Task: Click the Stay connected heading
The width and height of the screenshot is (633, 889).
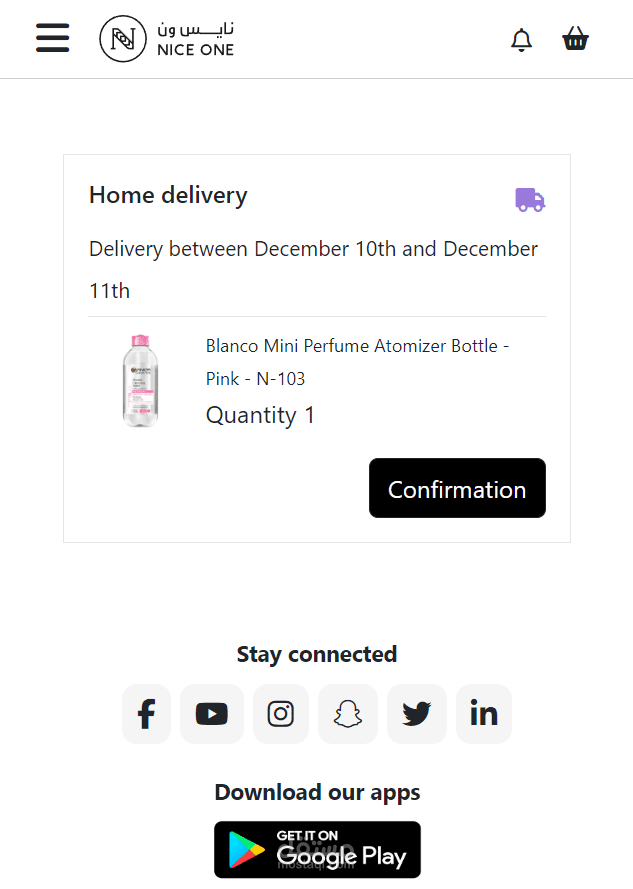Action: click(317, 654)
